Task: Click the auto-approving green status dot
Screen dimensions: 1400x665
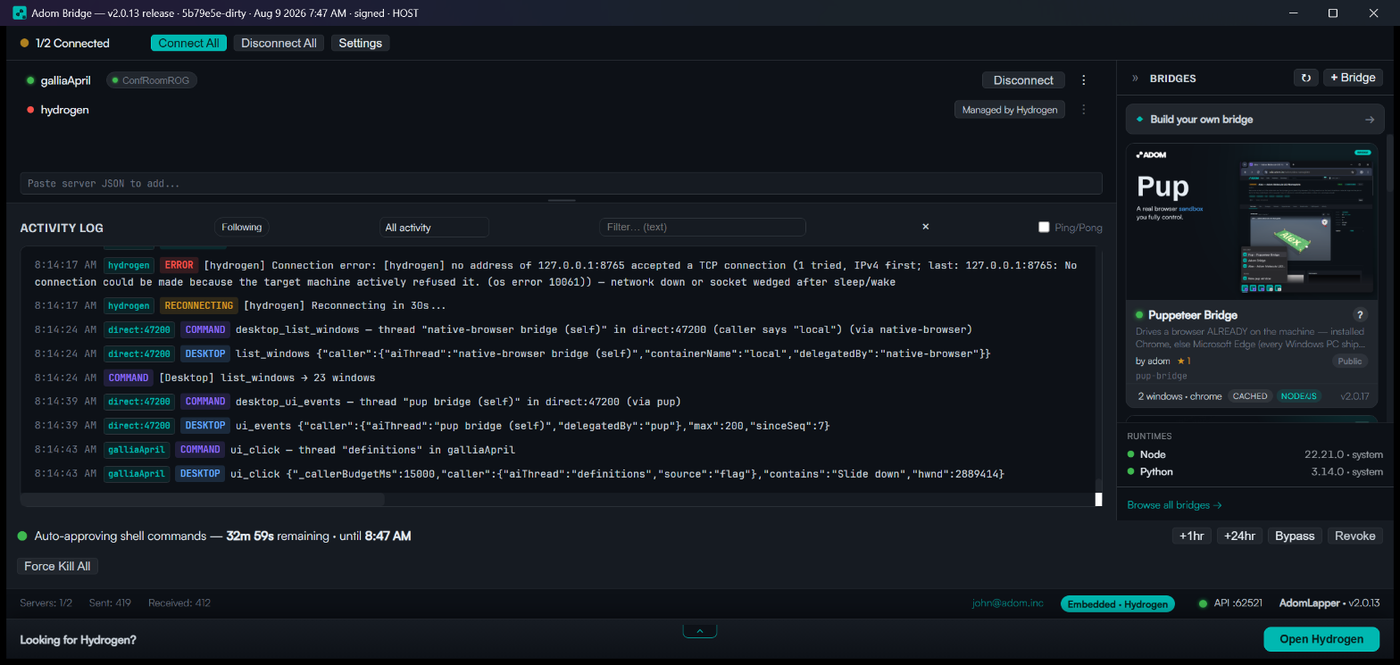Action: point(22,536)
